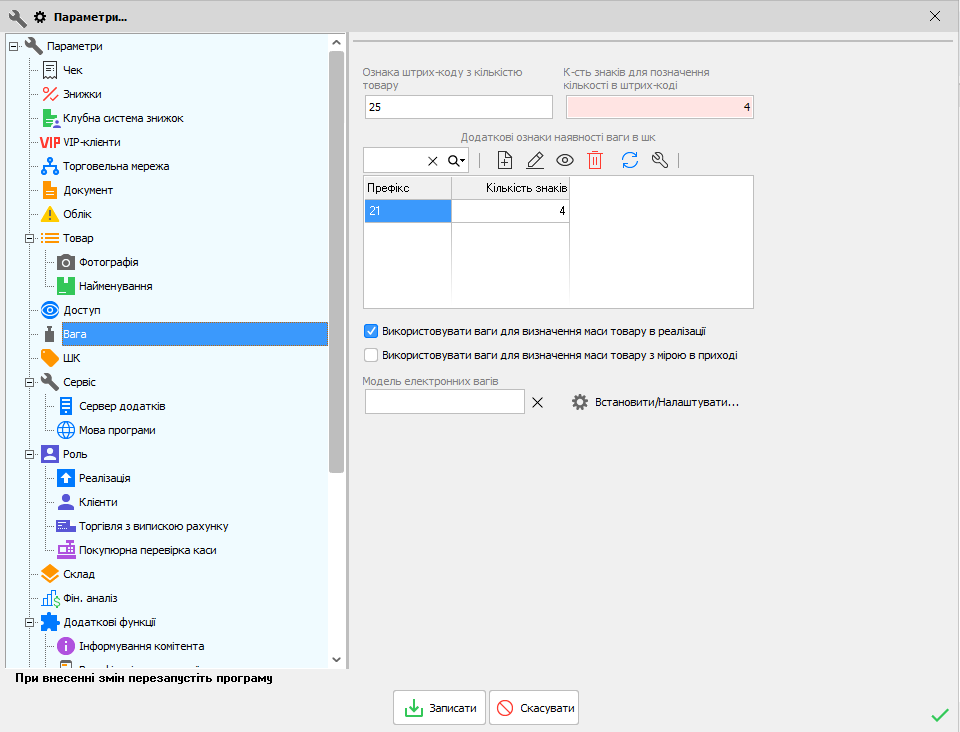Click the pencil edit icon in toolbar

[535, 160]
